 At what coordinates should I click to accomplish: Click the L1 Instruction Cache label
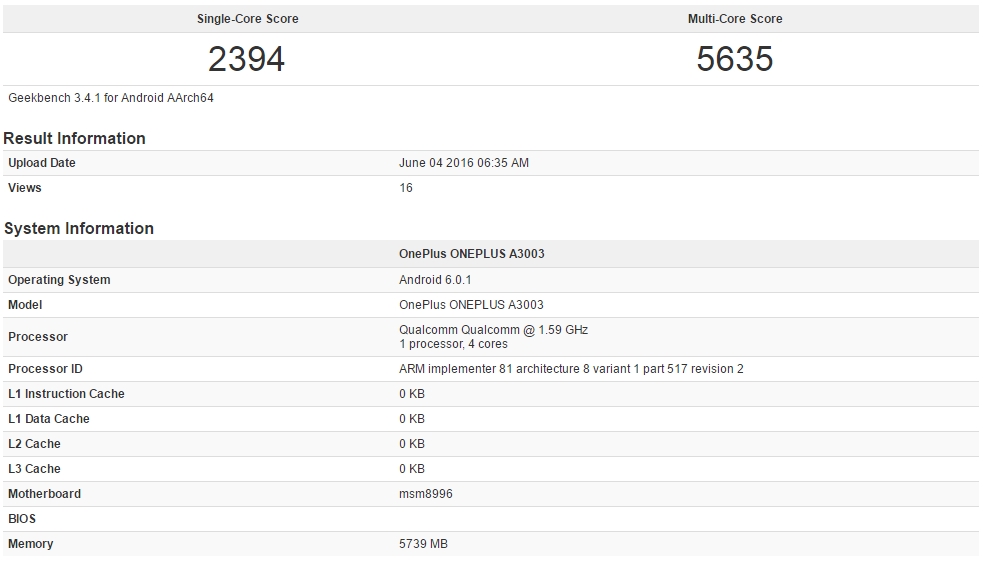pyautogui.click(x=66, y=394)
